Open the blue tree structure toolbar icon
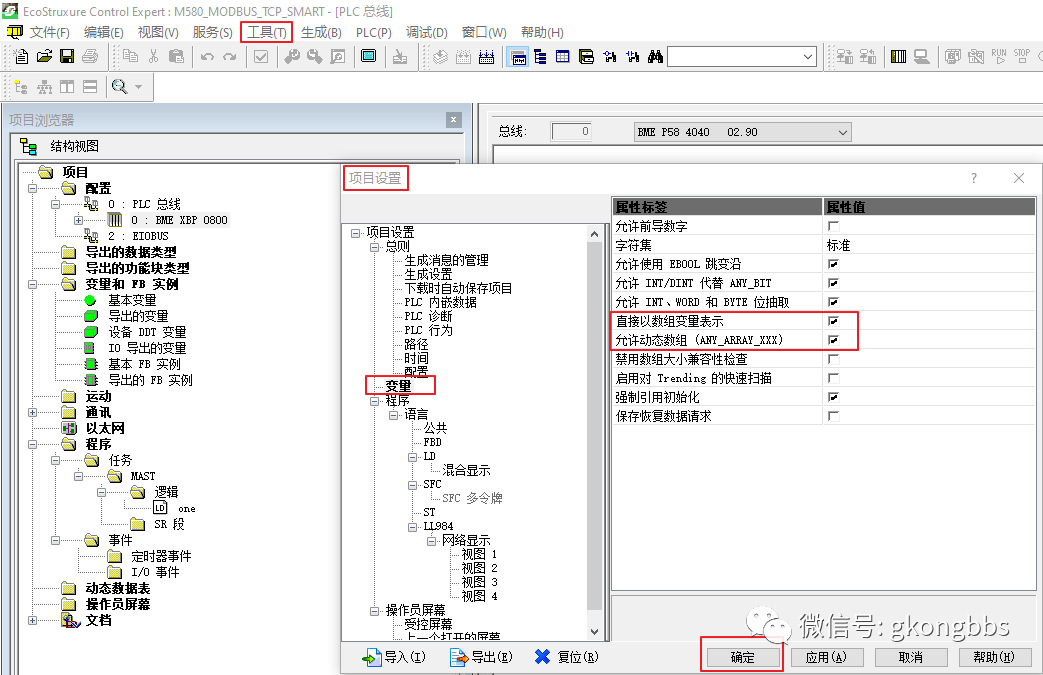Screen dimensions: 1043x675 540,57
